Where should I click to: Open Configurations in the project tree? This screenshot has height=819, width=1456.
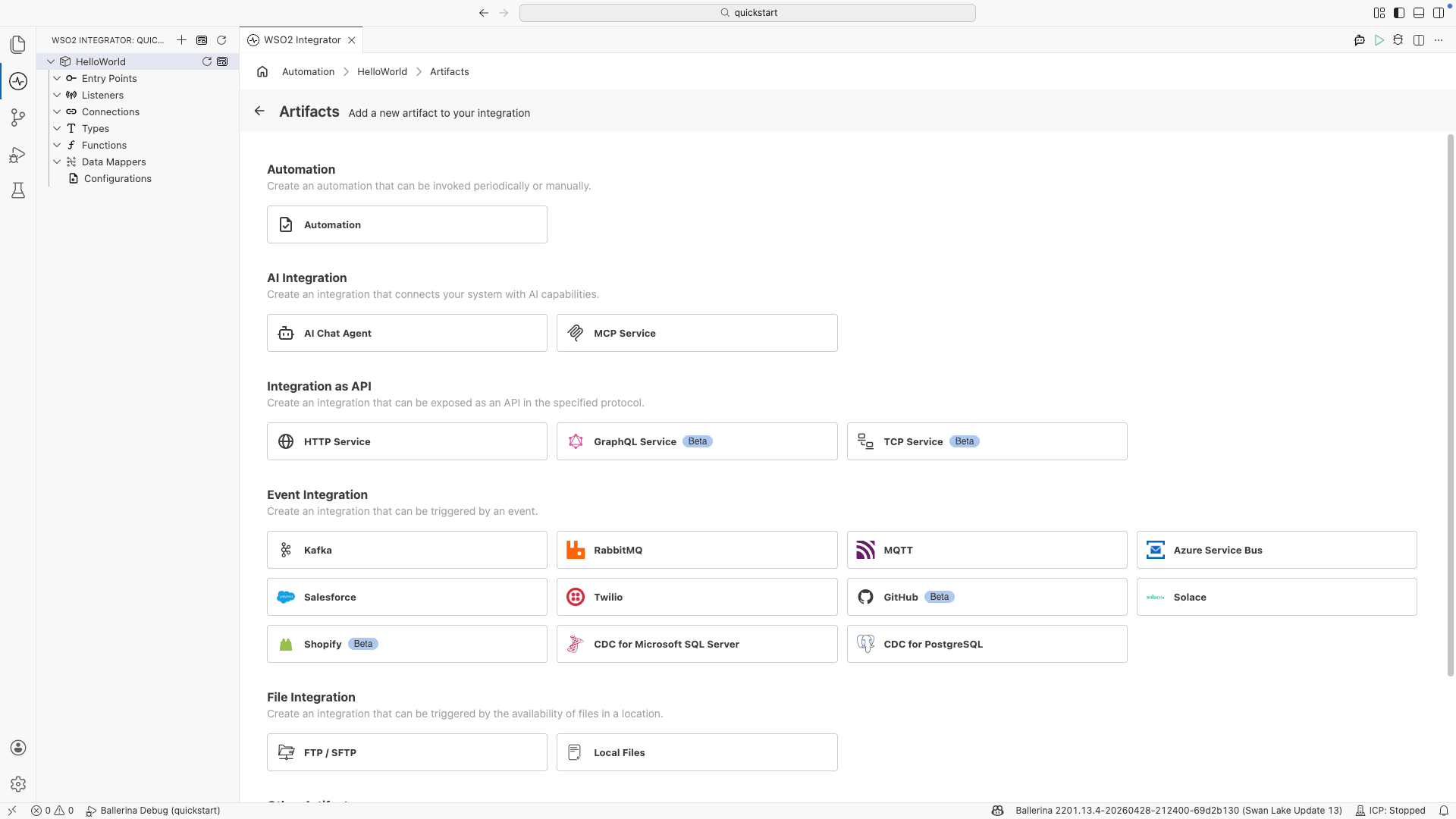click(118, 178)
